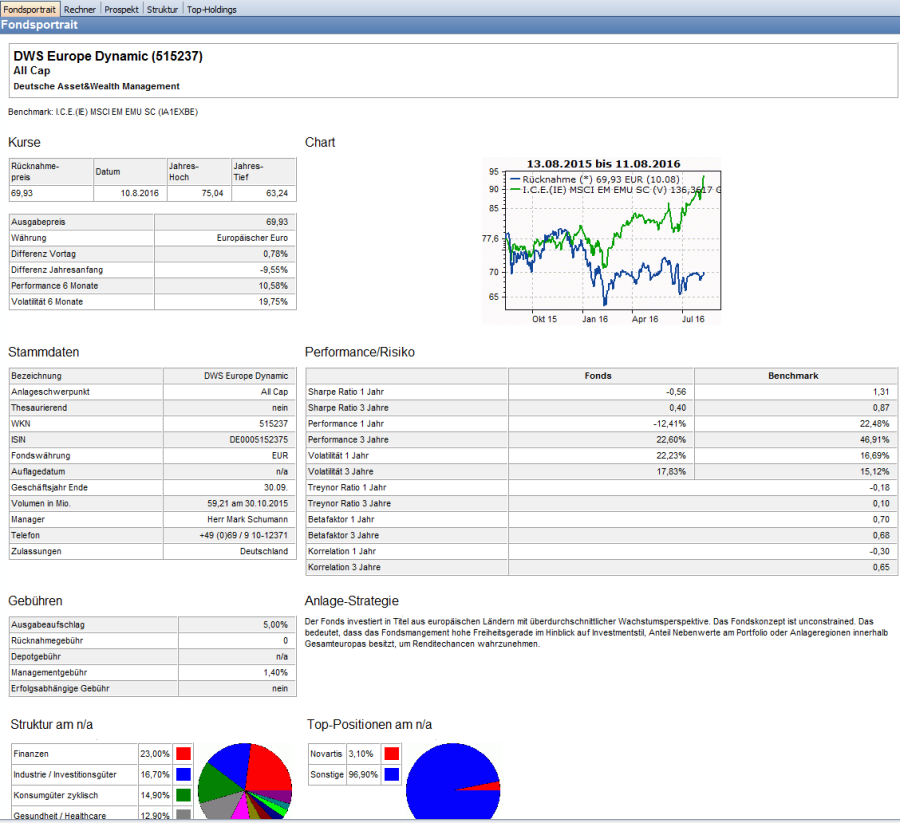Click the green Konsumgüter zyklisch swatch

[183, 795]
